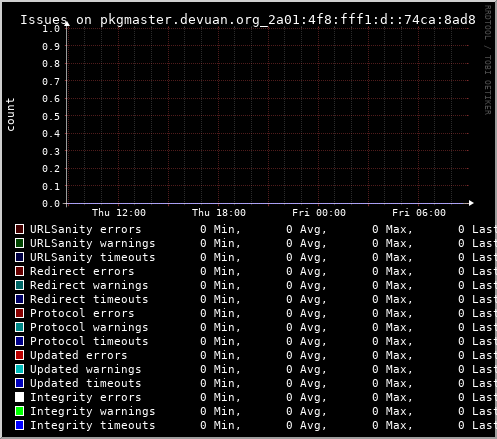
Task: Click the Updated warnings cyan swatch
Action: tap(20, 369)
